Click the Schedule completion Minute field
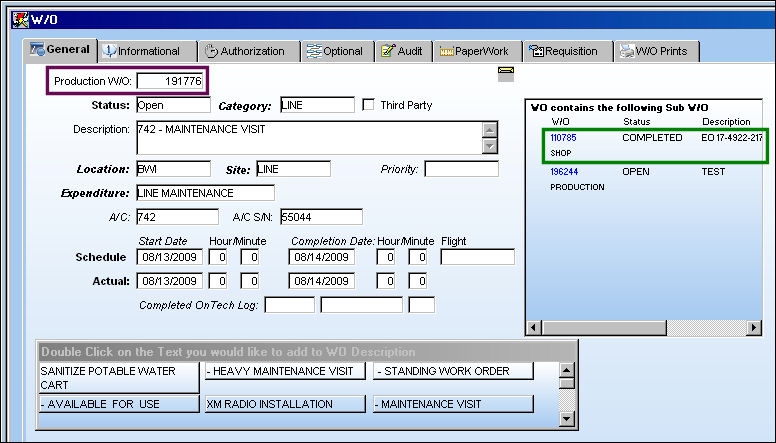 418,257
